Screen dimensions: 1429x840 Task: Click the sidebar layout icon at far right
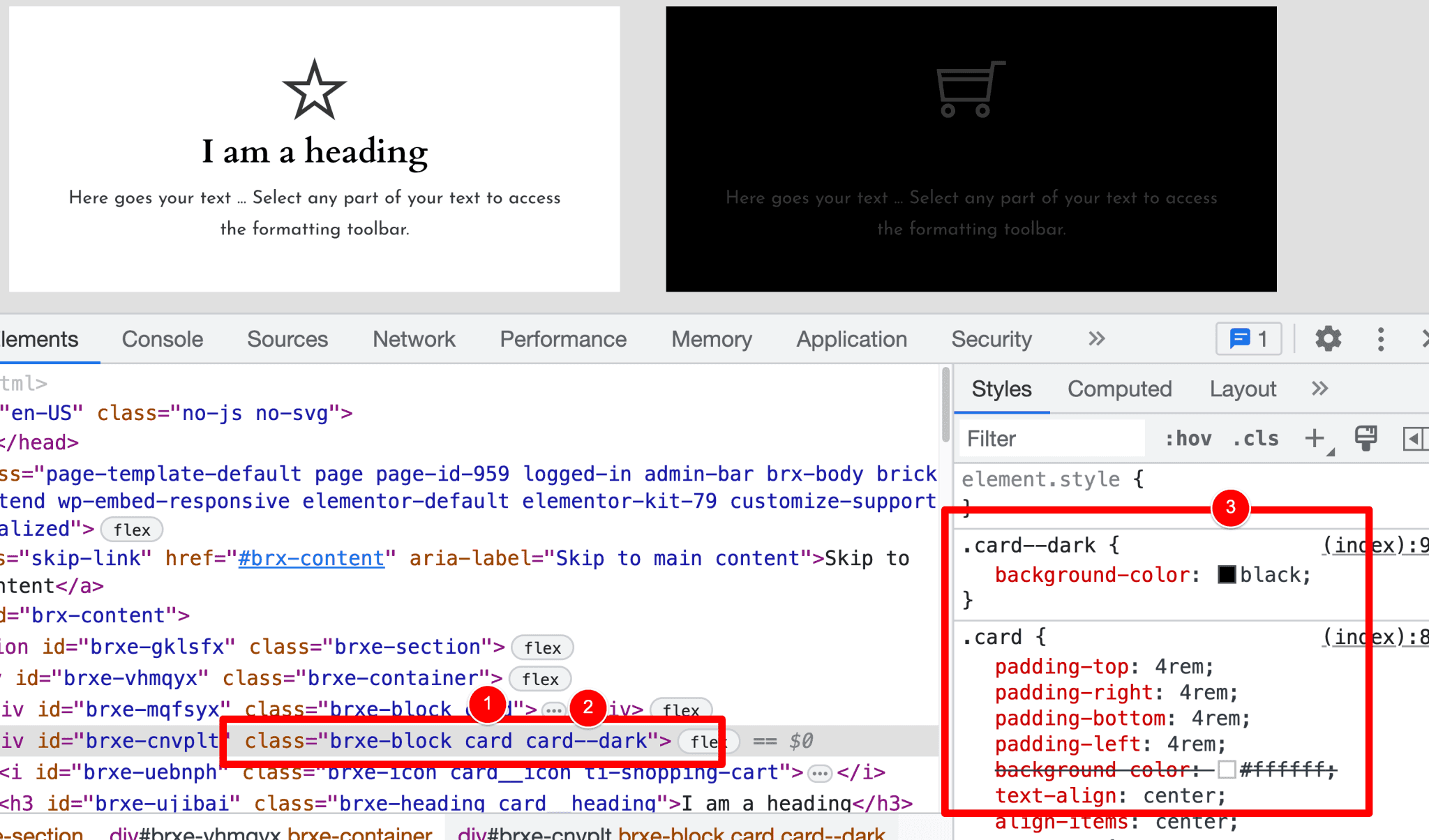tap(1415, 438)
